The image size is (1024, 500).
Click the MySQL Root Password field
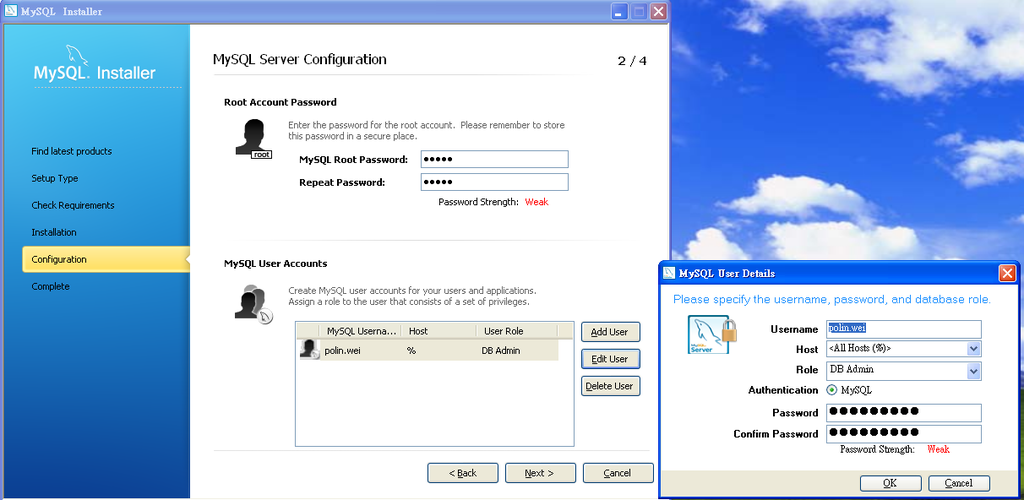point(494,159)
